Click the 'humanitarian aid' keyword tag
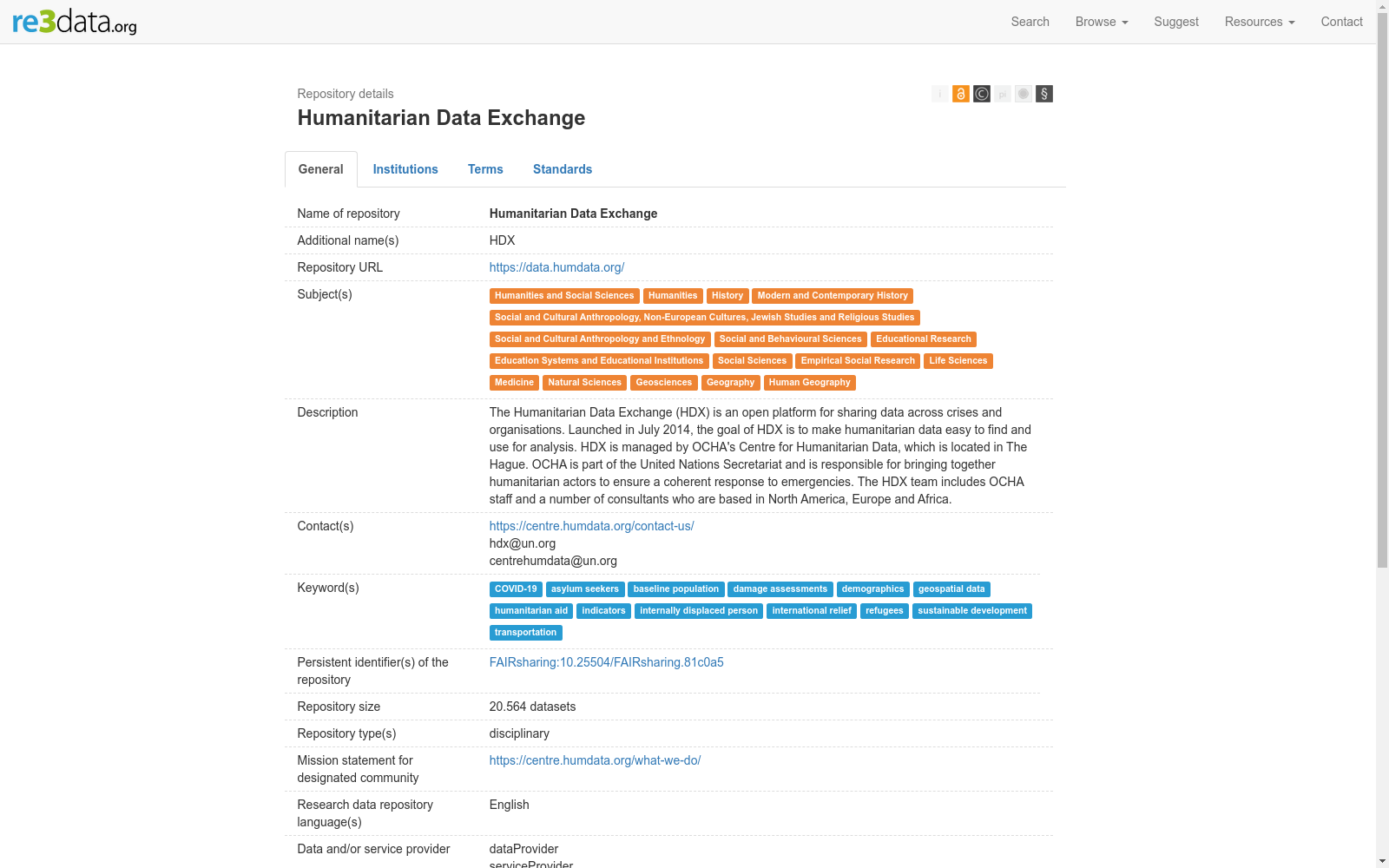The width and height of the screenshot is (1389, 868). pyautogui.click(x=531, y=611)
